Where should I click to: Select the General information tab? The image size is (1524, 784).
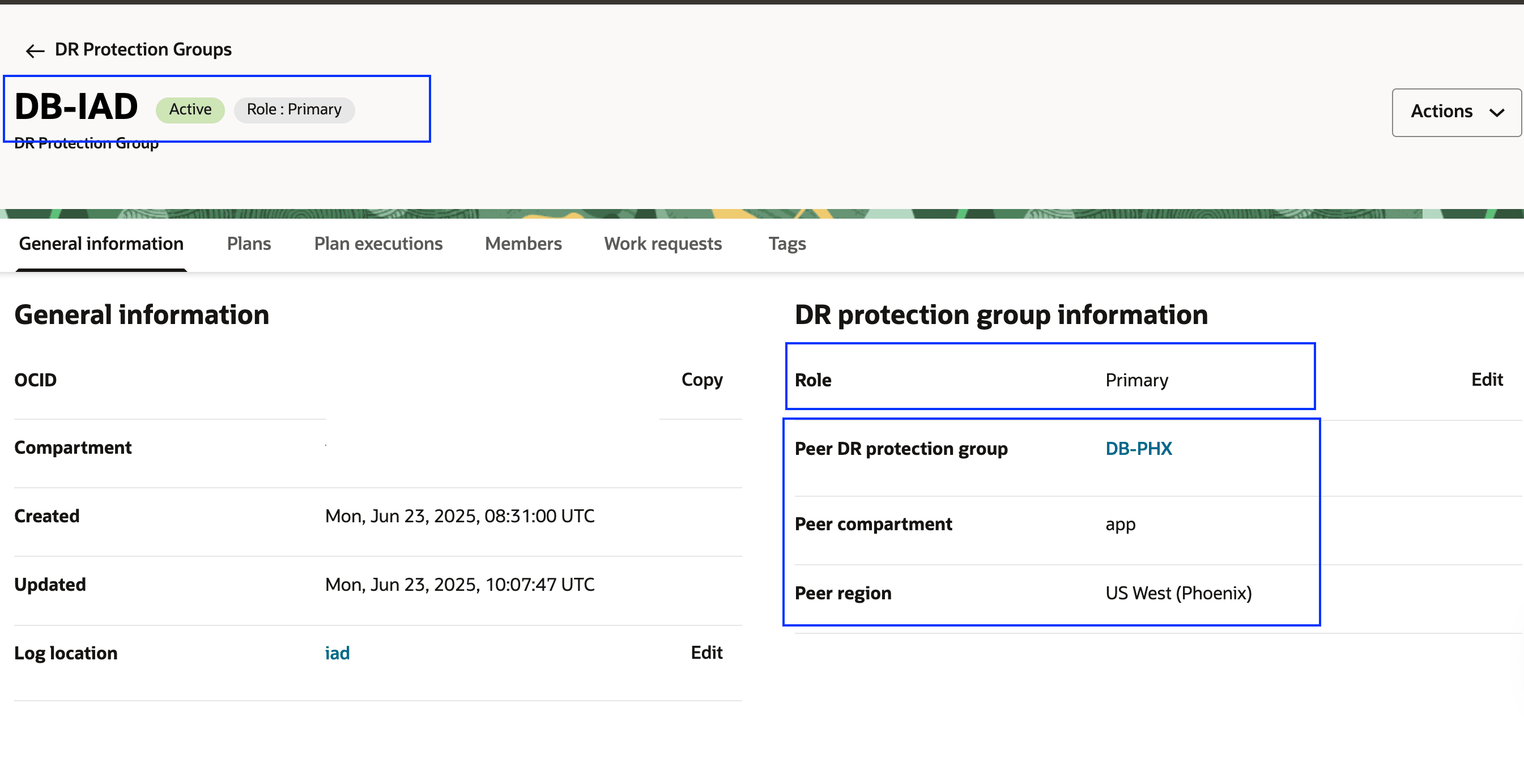[101, 244]
